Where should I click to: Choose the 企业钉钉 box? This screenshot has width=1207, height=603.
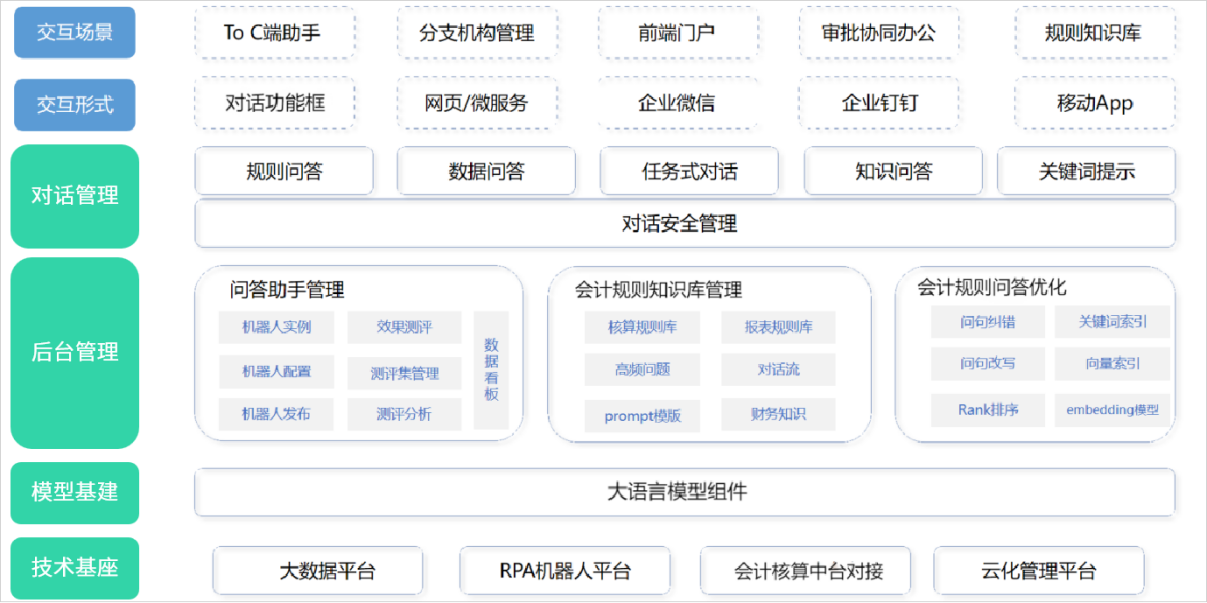(x=879, y=103)
